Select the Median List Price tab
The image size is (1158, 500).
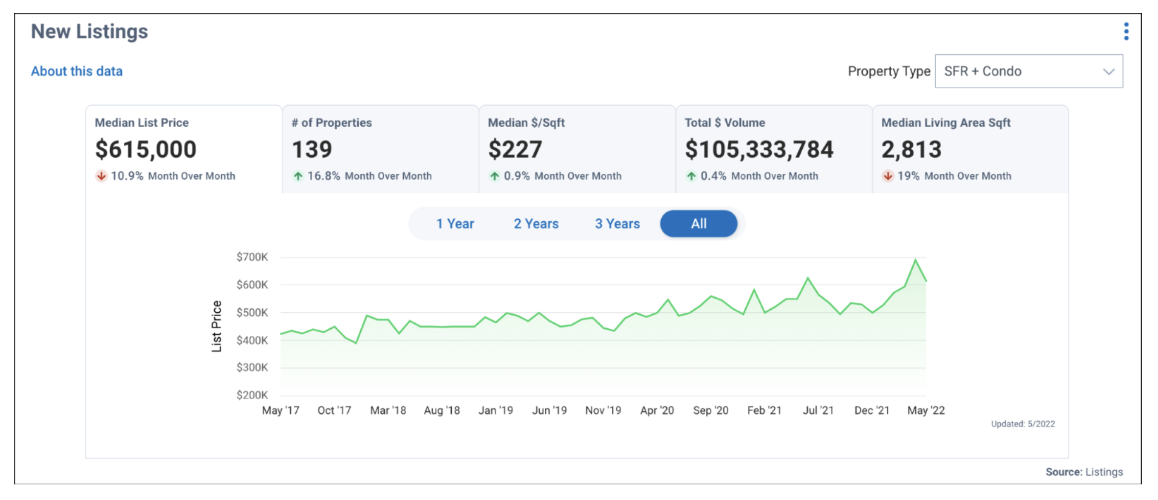(x=184, y=149)
